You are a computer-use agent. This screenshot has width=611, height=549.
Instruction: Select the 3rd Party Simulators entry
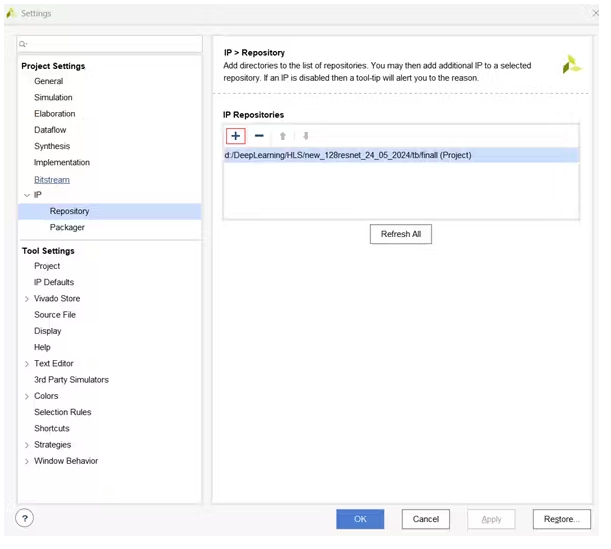coord(71,380)
